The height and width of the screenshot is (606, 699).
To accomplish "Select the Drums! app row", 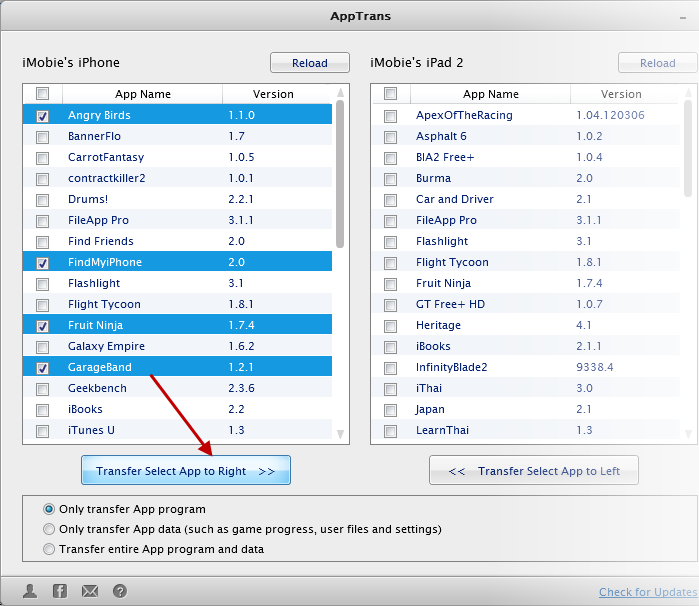I will (177, 199).
